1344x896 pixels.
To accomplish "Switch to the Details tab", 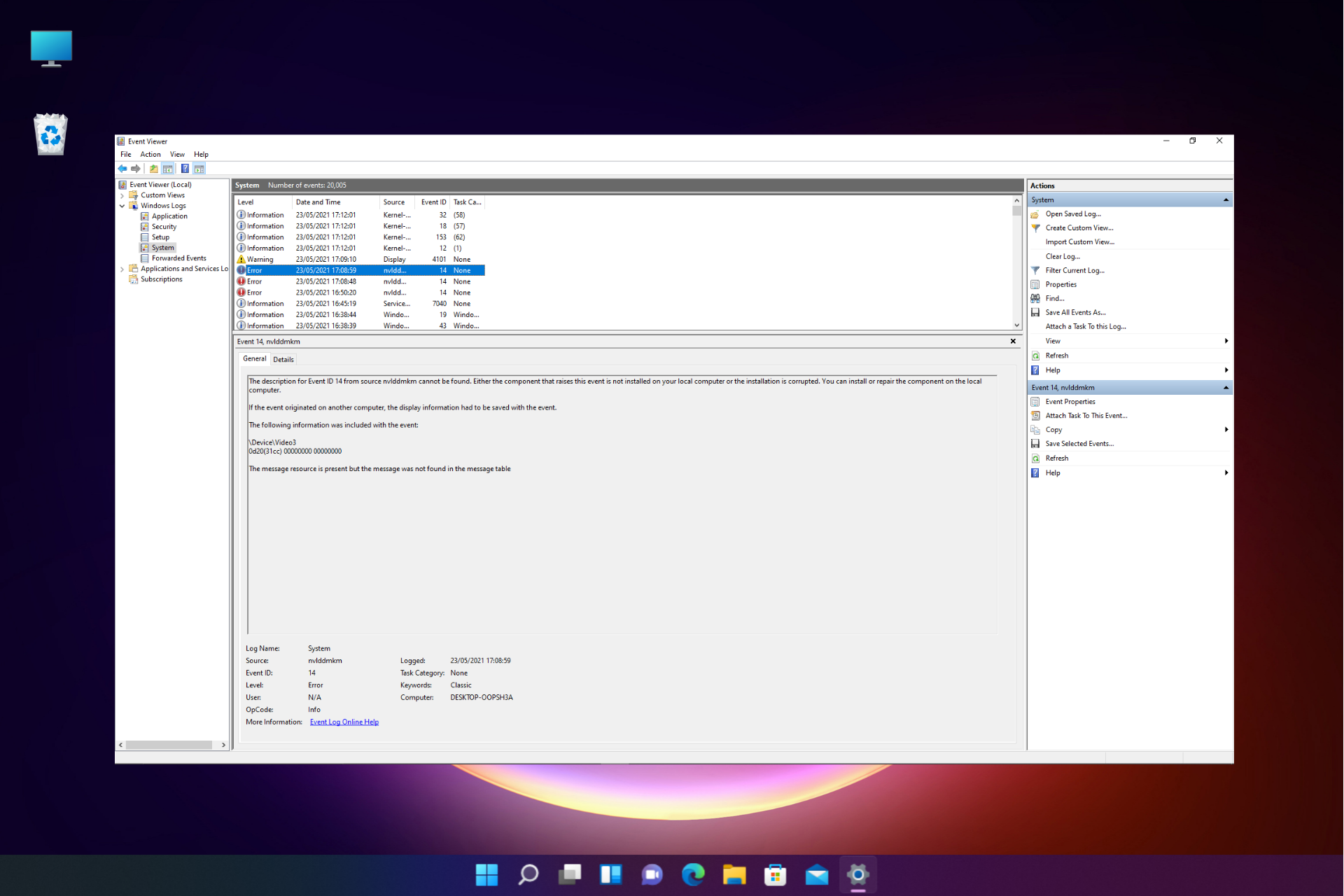I will point(283,360).
